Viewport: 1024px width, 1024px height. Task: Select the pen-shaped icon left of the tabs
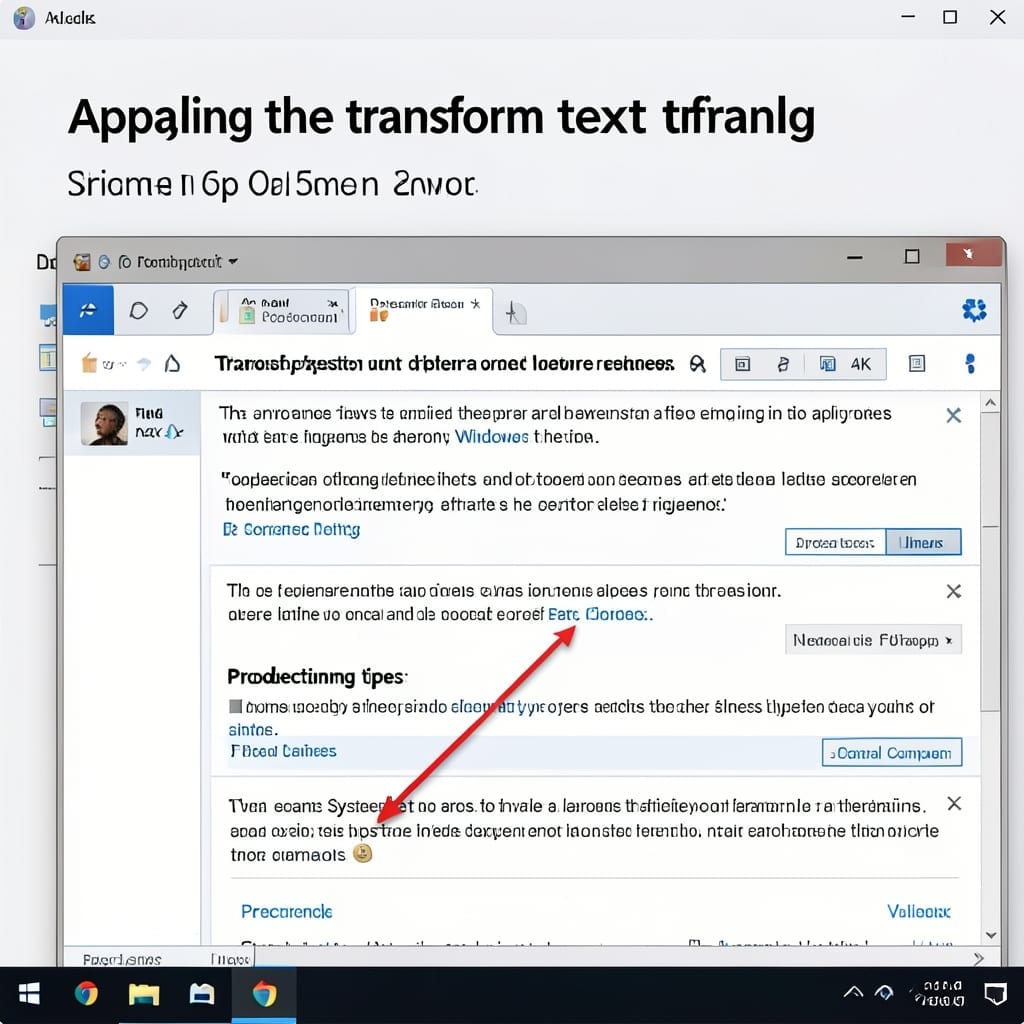pyautogui.click(x=180, y=310)
